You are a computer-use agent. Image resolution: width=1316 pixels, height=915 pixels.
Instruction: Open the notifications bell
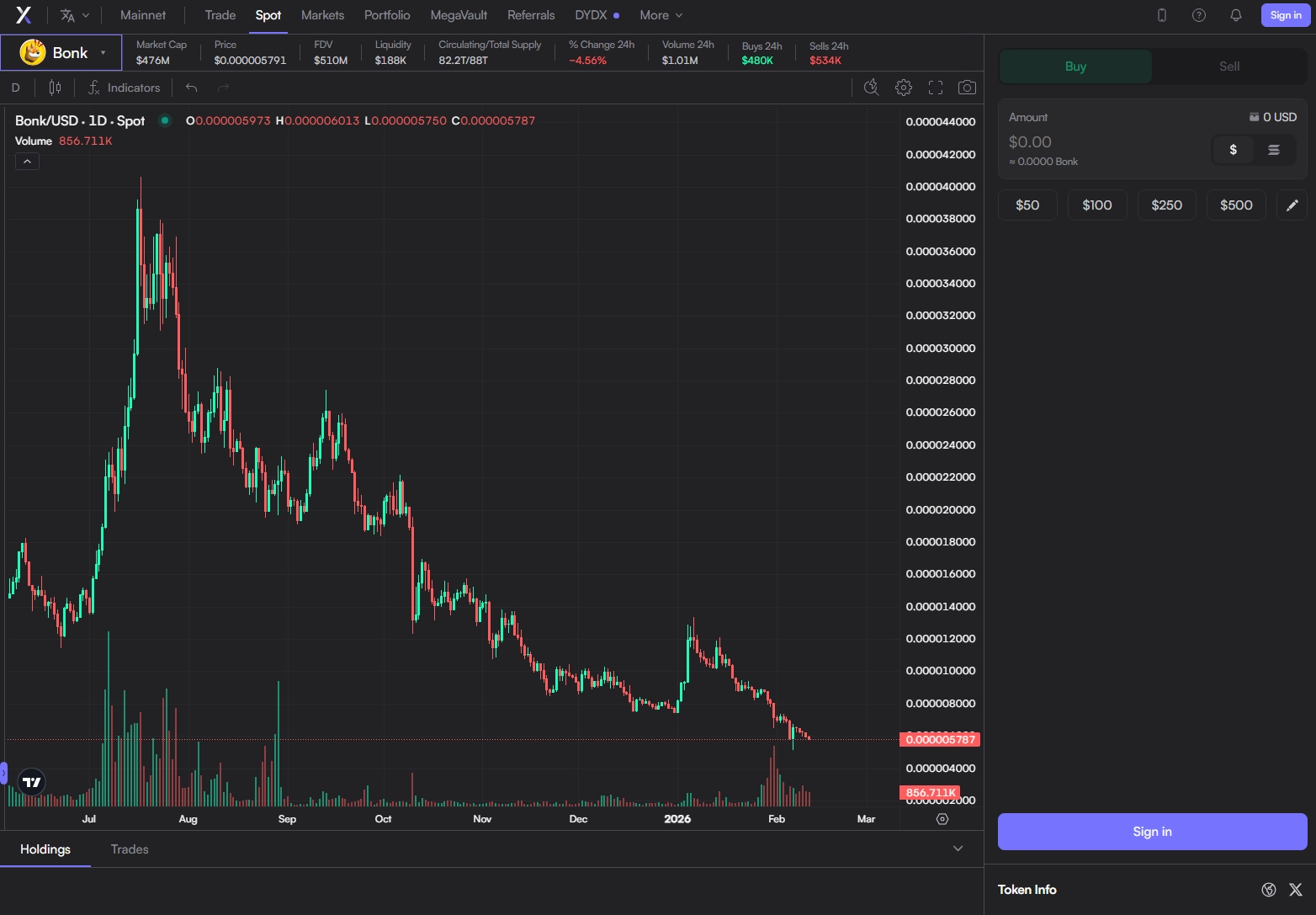click(1236, 15)
